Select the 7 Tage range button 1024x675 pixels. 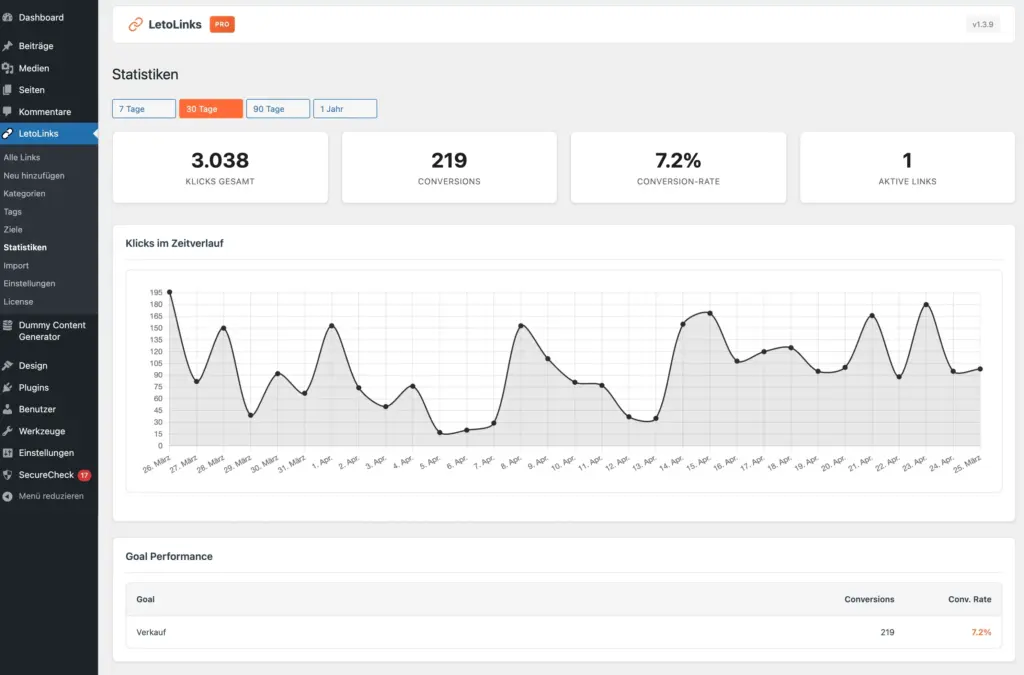point(144,108)
